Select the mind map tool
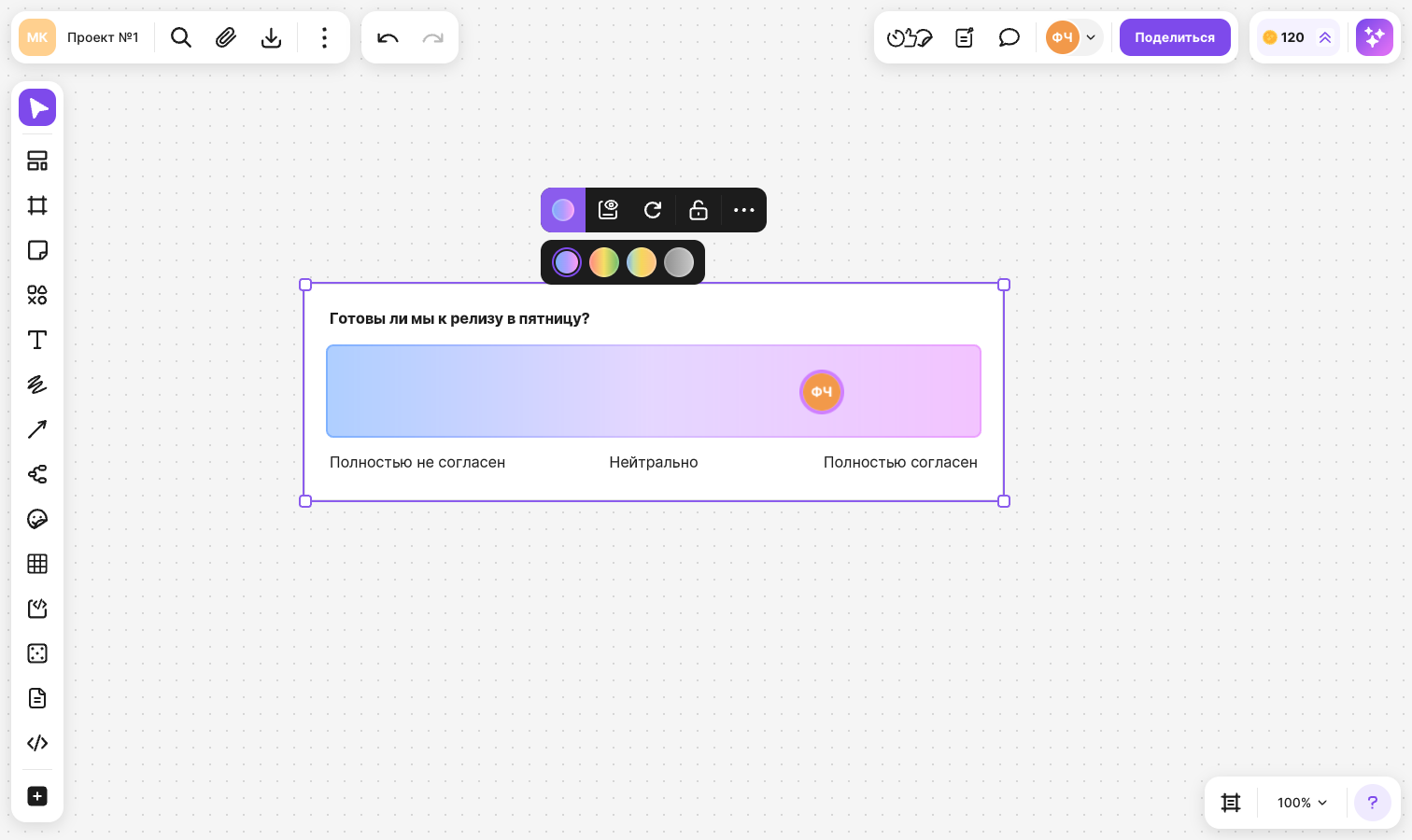 (37, 474)
